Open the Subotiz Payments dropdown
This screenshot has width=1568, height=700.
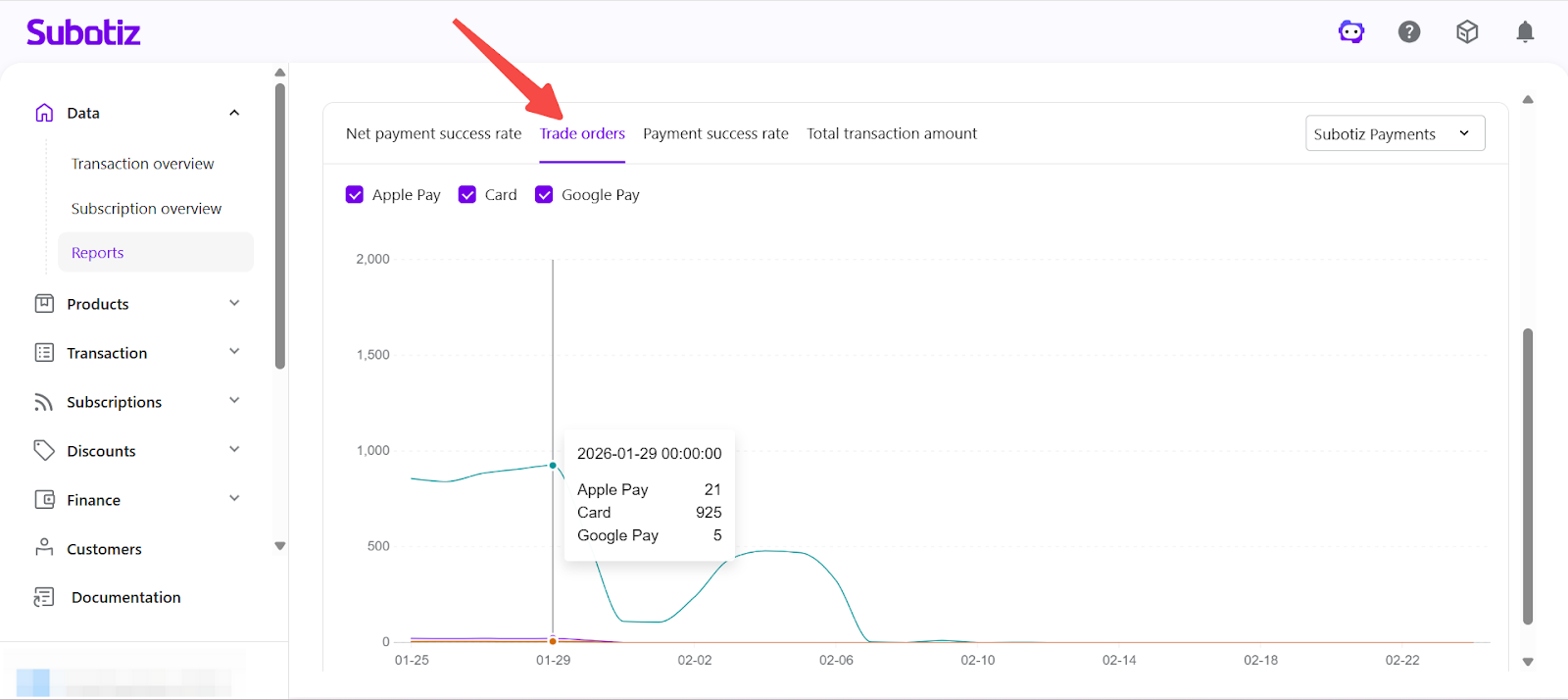[x=1395, y=134]
